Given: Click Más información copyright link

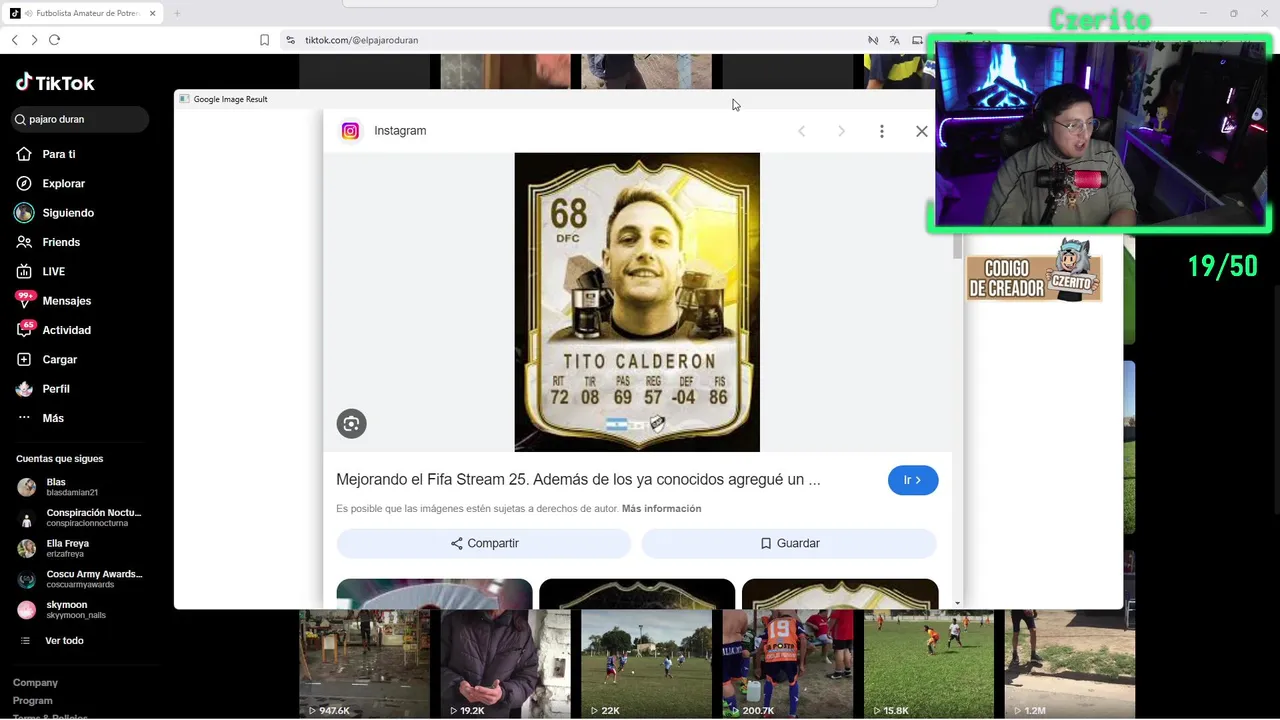Looking at the screenshot, I should pyautogui.click(x=661, y=509).
